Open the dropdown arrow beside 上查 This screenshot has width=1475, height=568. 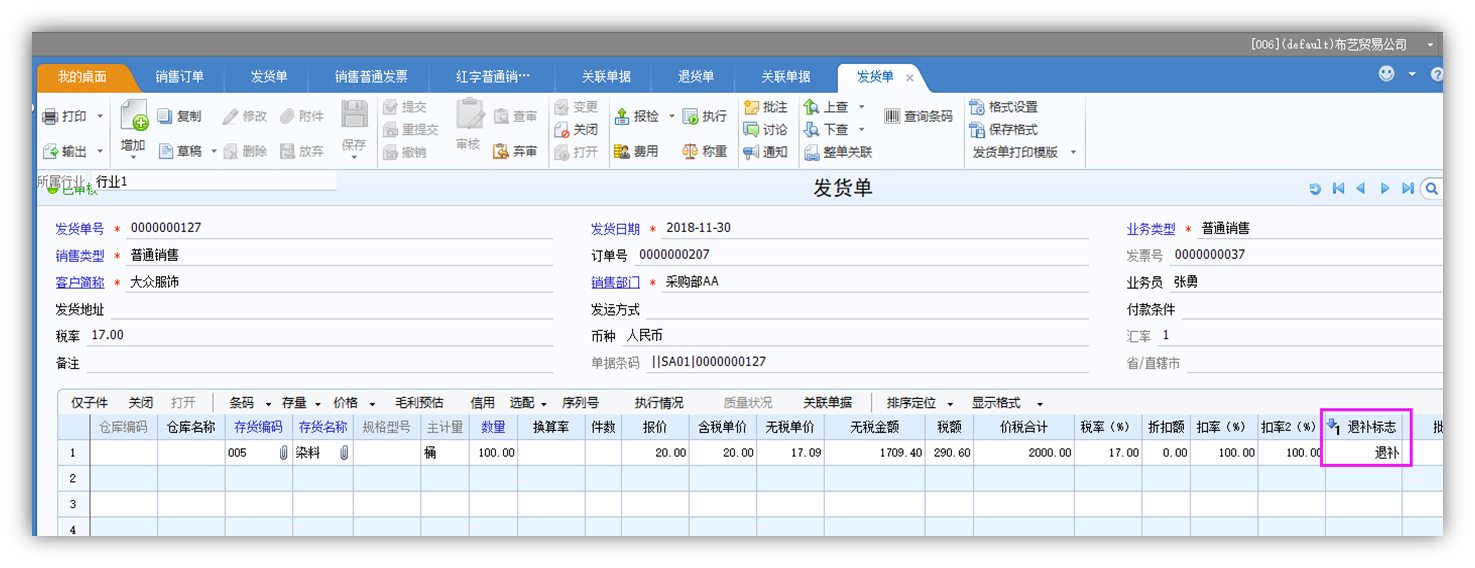pos(861,107)
